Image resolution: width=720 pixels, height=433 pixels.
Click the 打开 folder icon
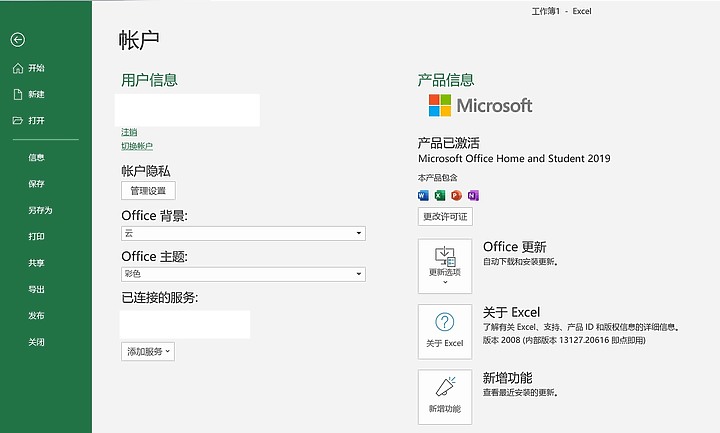click(x=18, y=121)
